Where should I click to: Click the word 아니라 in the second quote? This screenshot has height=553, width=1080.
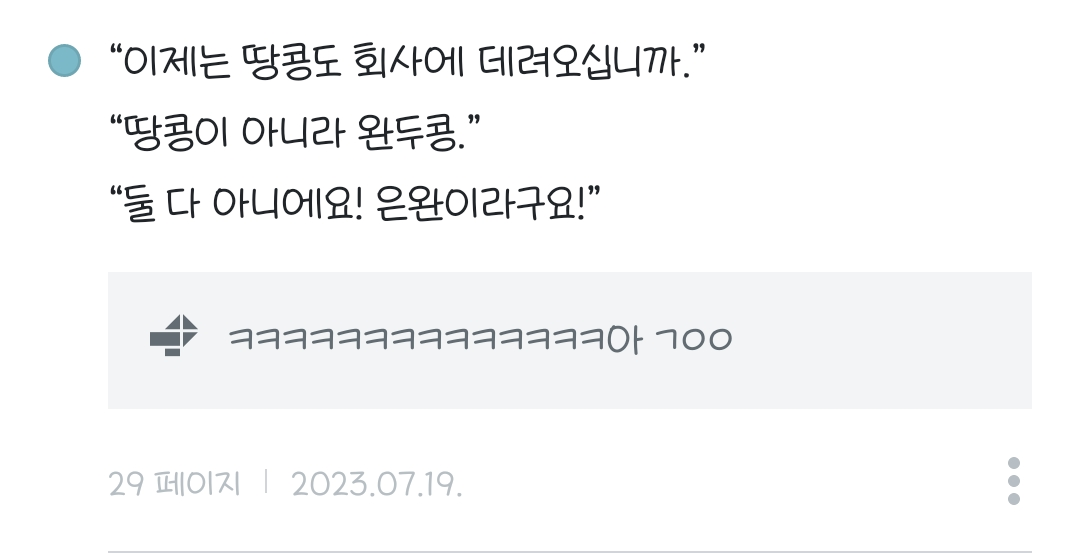pyautogui.click(x=292, y=132)
